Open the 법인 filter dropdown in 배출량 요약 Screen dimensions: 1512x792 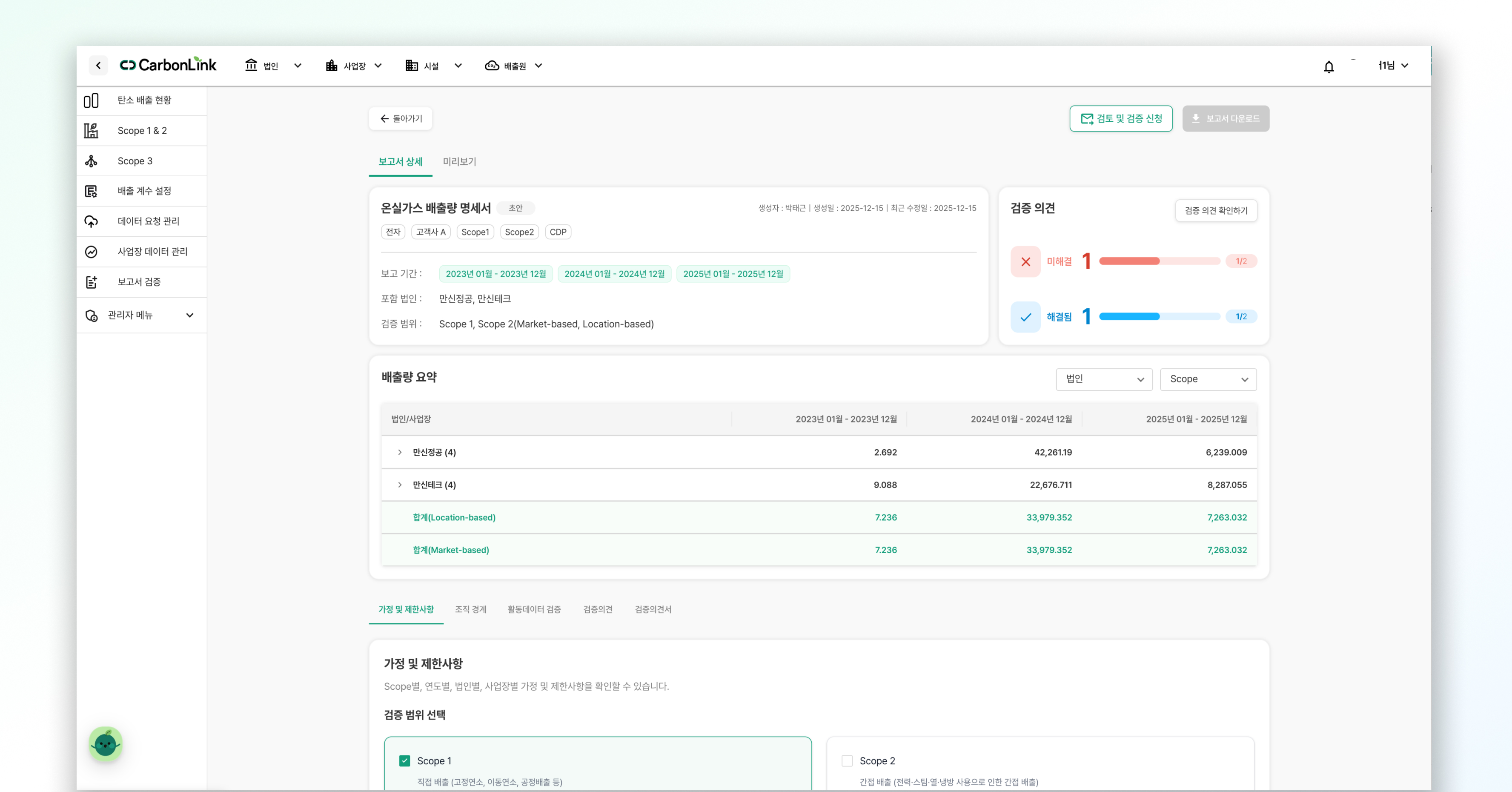pyautogui.click(x=1104, y=379)
